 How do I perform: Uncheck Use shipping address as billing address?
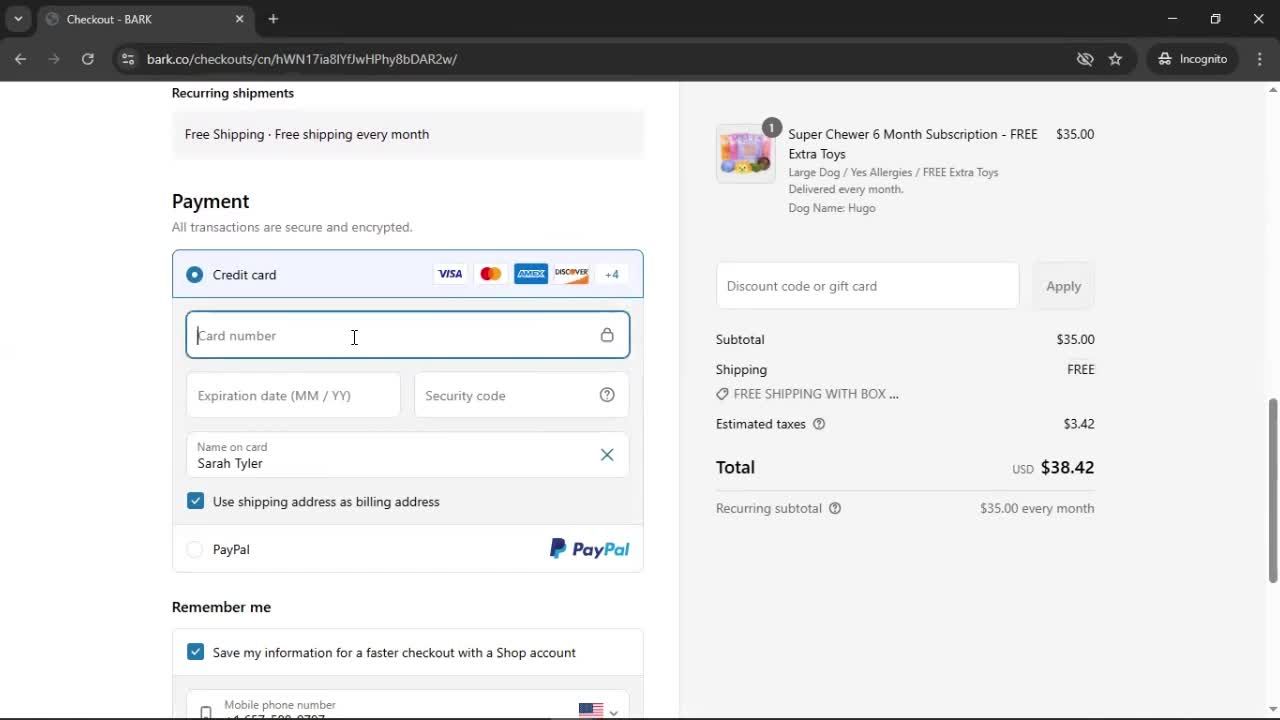(x=195, y=501)
